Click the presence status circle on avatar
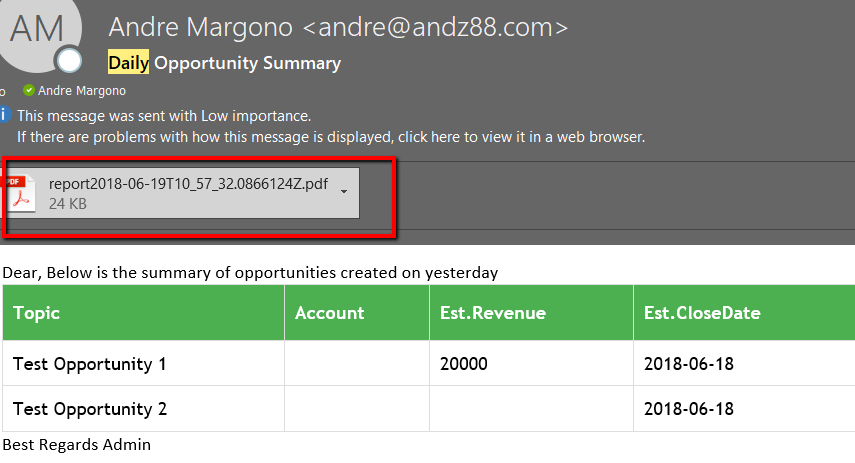Image resolution: width=855 pixels, height=463 pixels. pyautogui.click(x=69, y=62)
